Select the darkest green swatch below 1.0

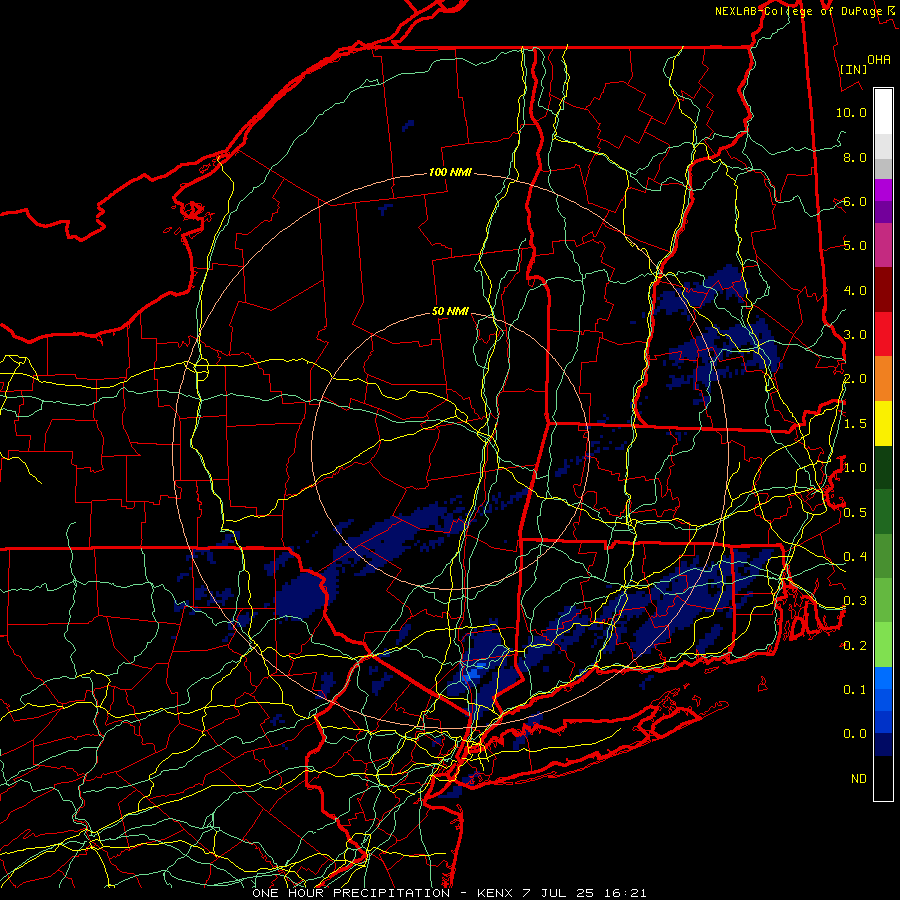pyautogui.click(x=883, y=467)
